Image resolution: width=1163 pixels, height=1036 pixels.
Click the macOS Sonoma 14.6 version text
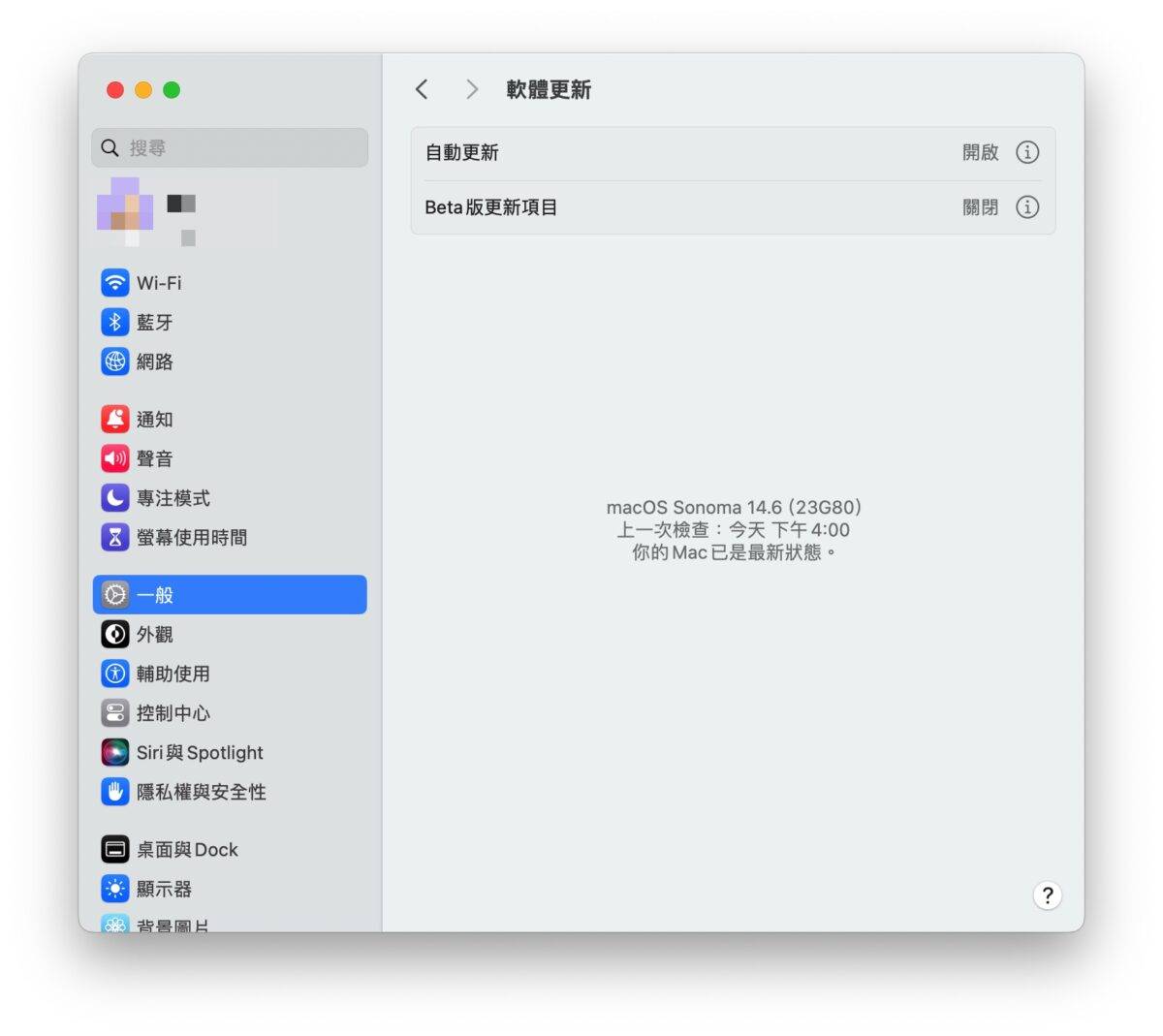(x=734, y=507)
